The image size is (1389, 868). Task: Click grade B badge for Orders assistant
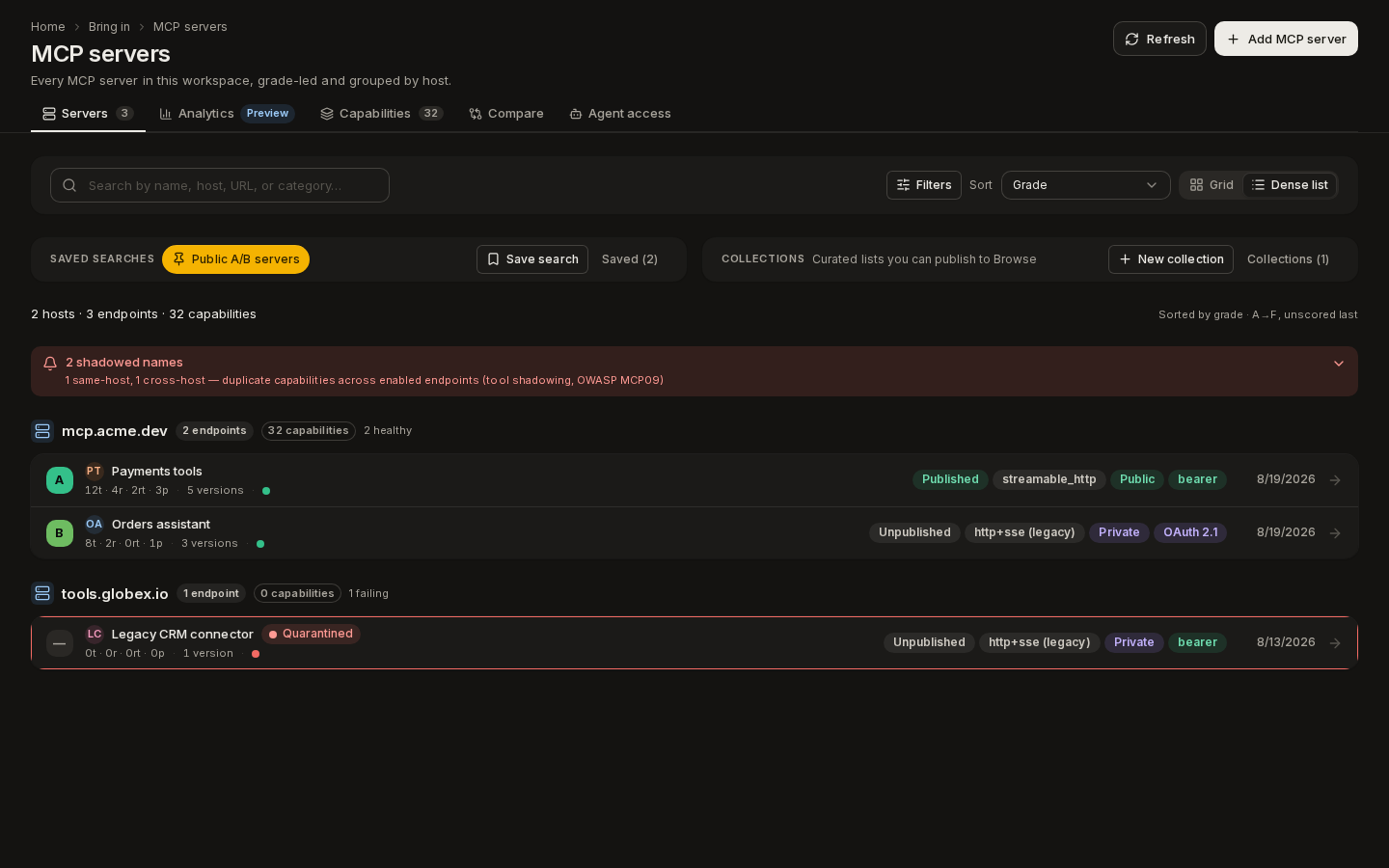point(60,533)
